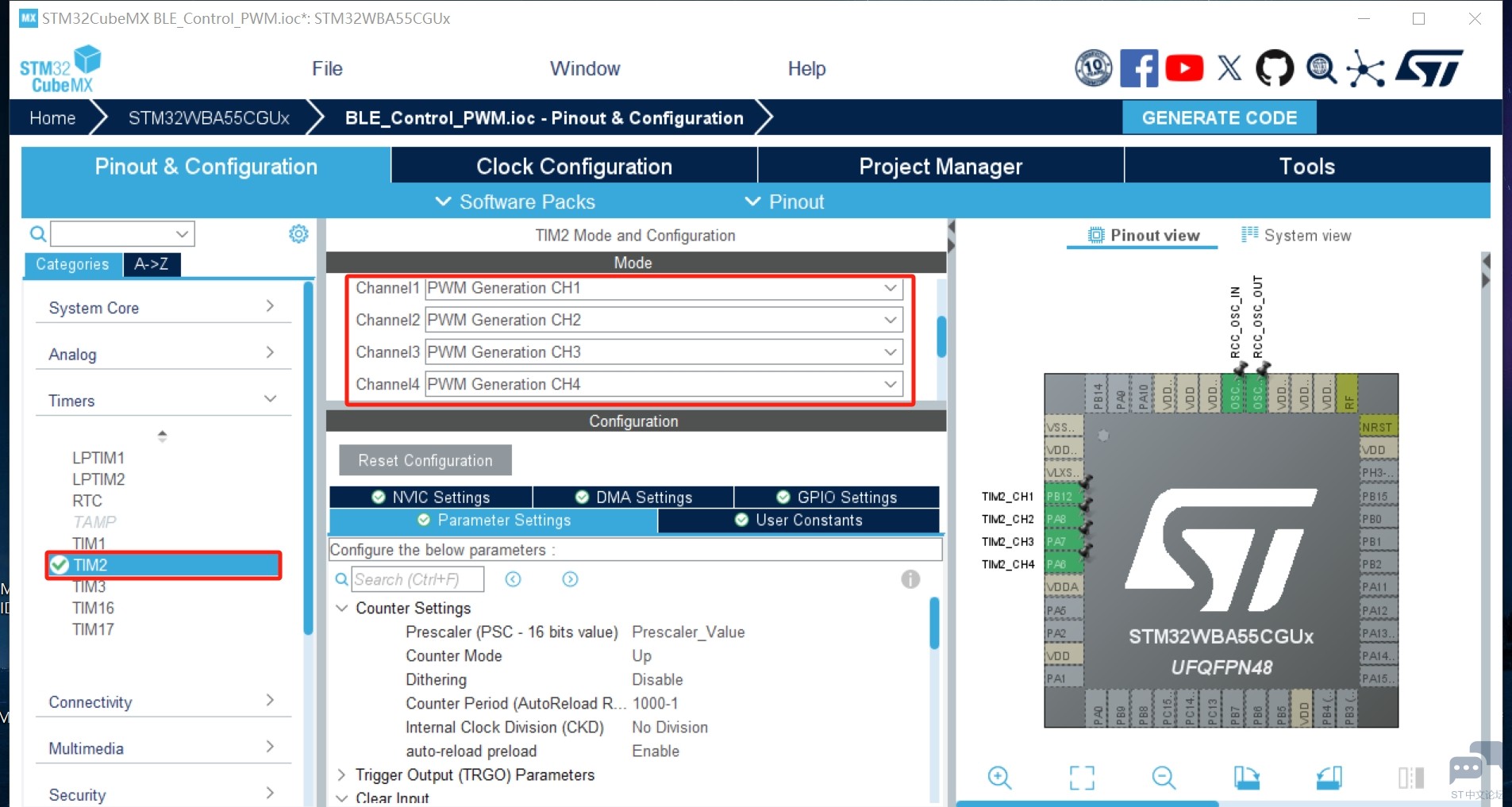Open the File menu
The height and width of the screenshot is (807, 1512).
click(x=327, y=68)
